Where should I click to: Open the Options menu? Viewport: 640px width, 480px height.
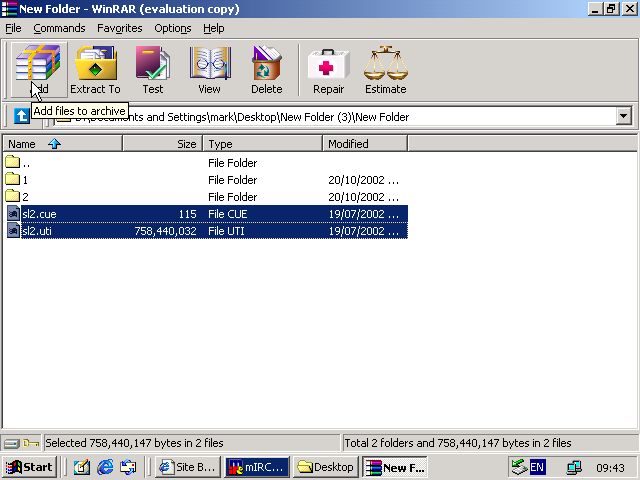pos(173,28)
